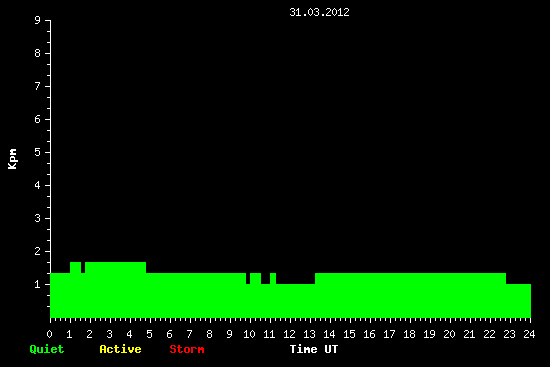
Task: Click hour 13 on the time axis
Action: coord(309,334)
